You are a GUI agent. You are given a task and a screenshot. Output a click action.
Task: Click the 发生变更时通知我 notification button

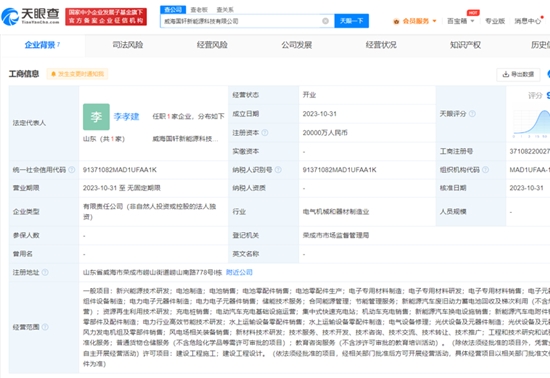78,74
